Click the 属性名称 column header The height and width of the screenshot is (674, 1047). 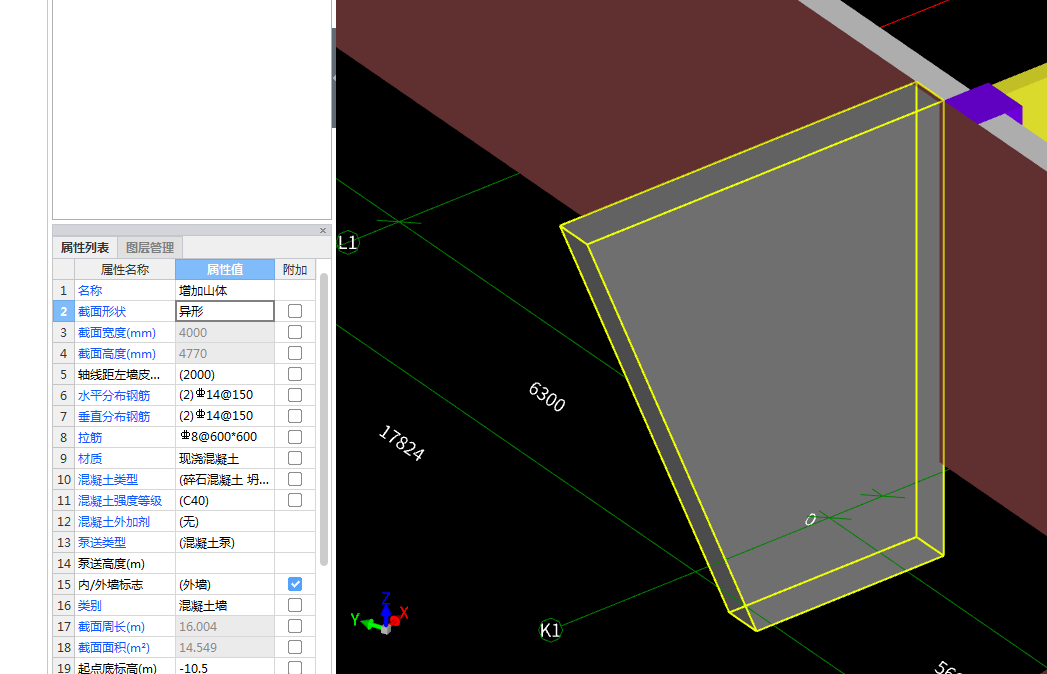point(125,269)
